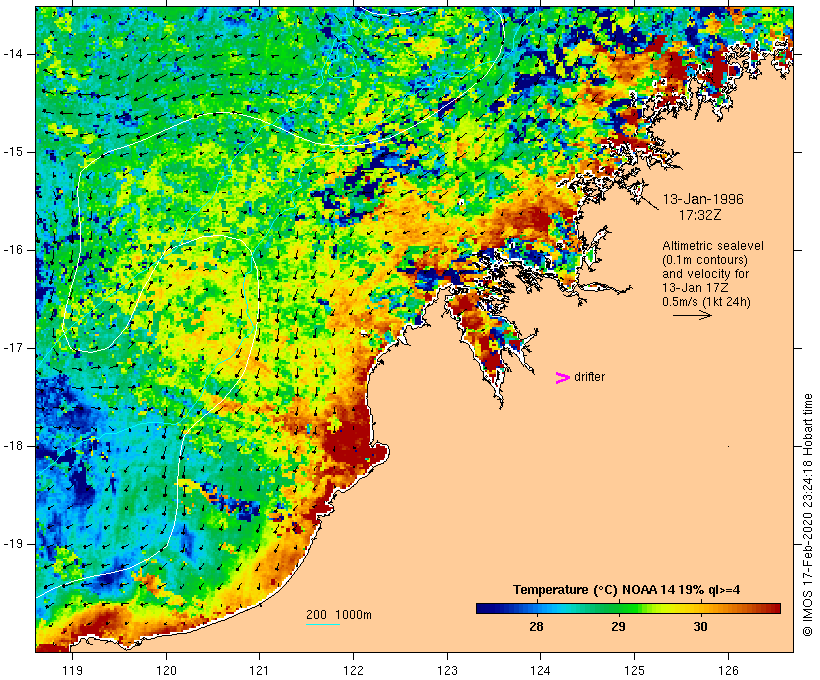The image size is (820, 680).
Task: Click the '0.5m/s (1kt 24h)' scale text
Action: click(706, 302)
